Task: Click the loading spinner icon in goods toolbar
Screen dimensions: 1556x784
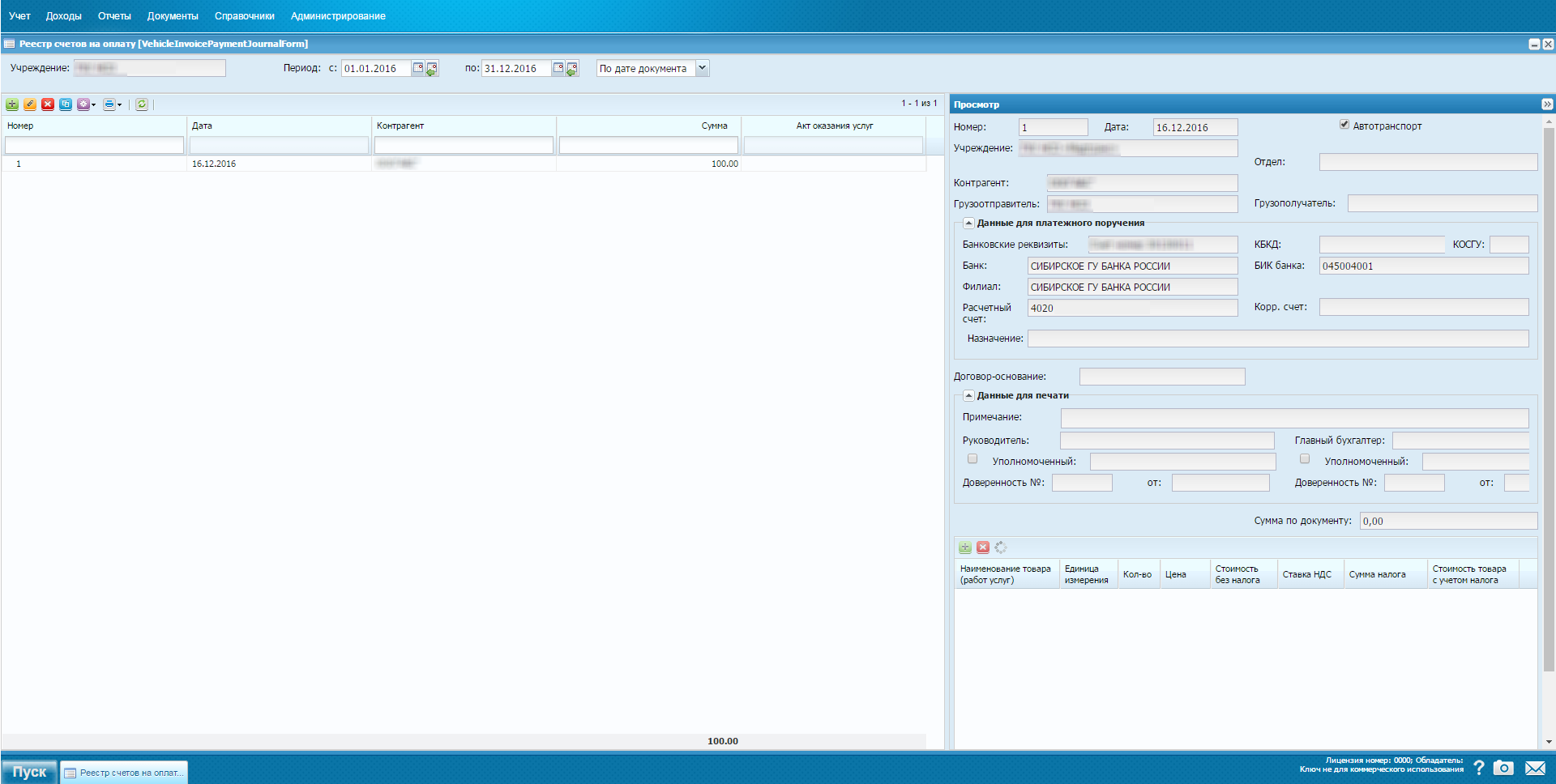Action: pyautogui.click(x=1001, y=548)
